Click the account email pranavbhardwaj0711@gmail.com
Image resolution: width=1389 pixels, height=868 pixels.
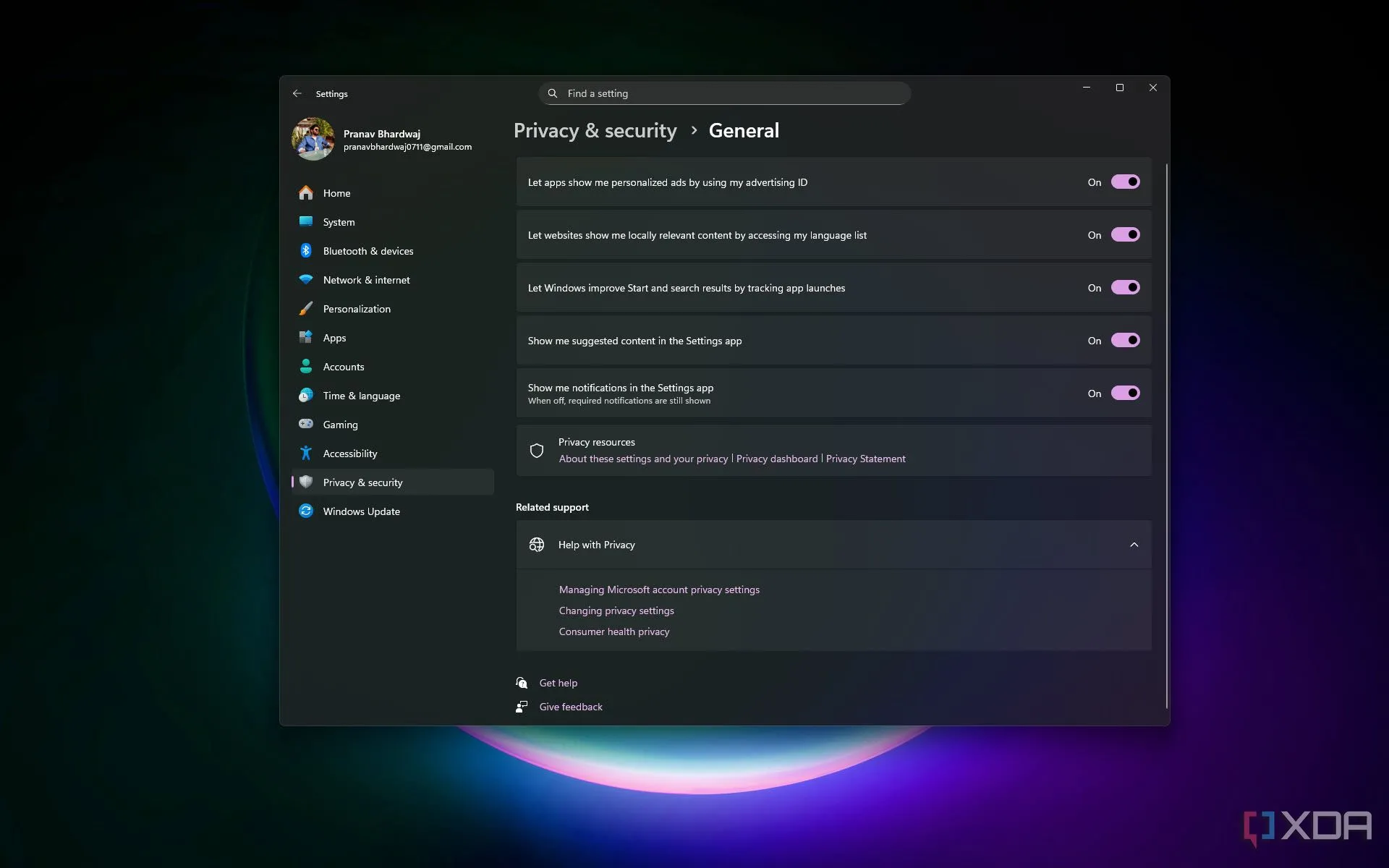pyautogui.click(x=407, y=147)
